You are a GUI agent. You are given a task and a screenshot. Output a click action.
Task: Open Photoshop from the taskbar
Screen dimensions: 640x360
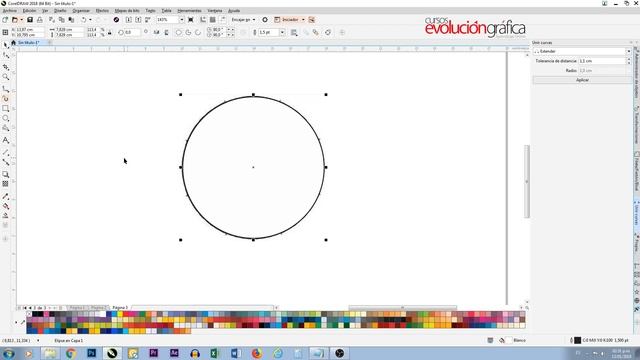coord(91,353)
